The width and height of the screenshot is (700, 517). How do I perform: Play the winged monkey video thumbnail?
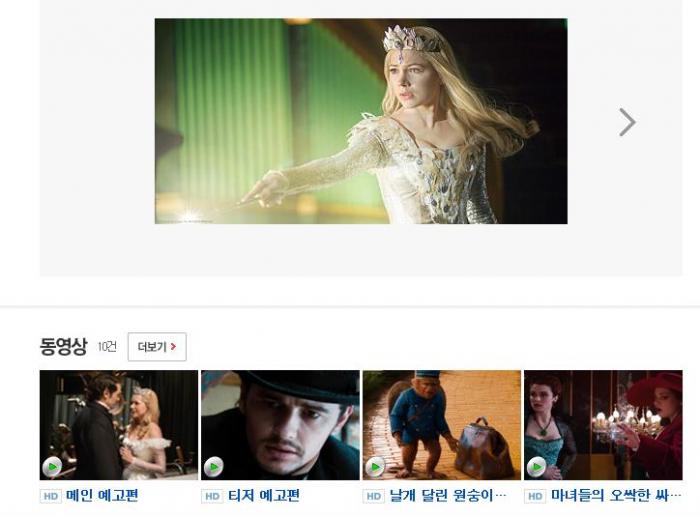442,425
